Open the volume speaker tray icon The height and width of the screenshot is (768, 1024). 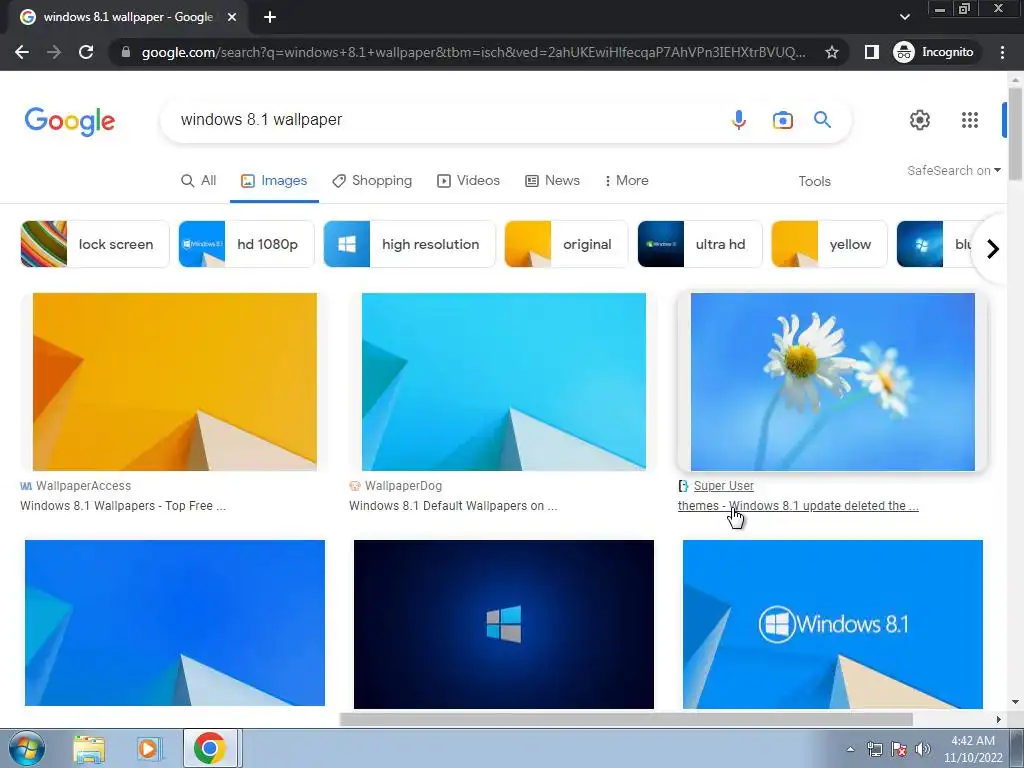click(922, 749)
